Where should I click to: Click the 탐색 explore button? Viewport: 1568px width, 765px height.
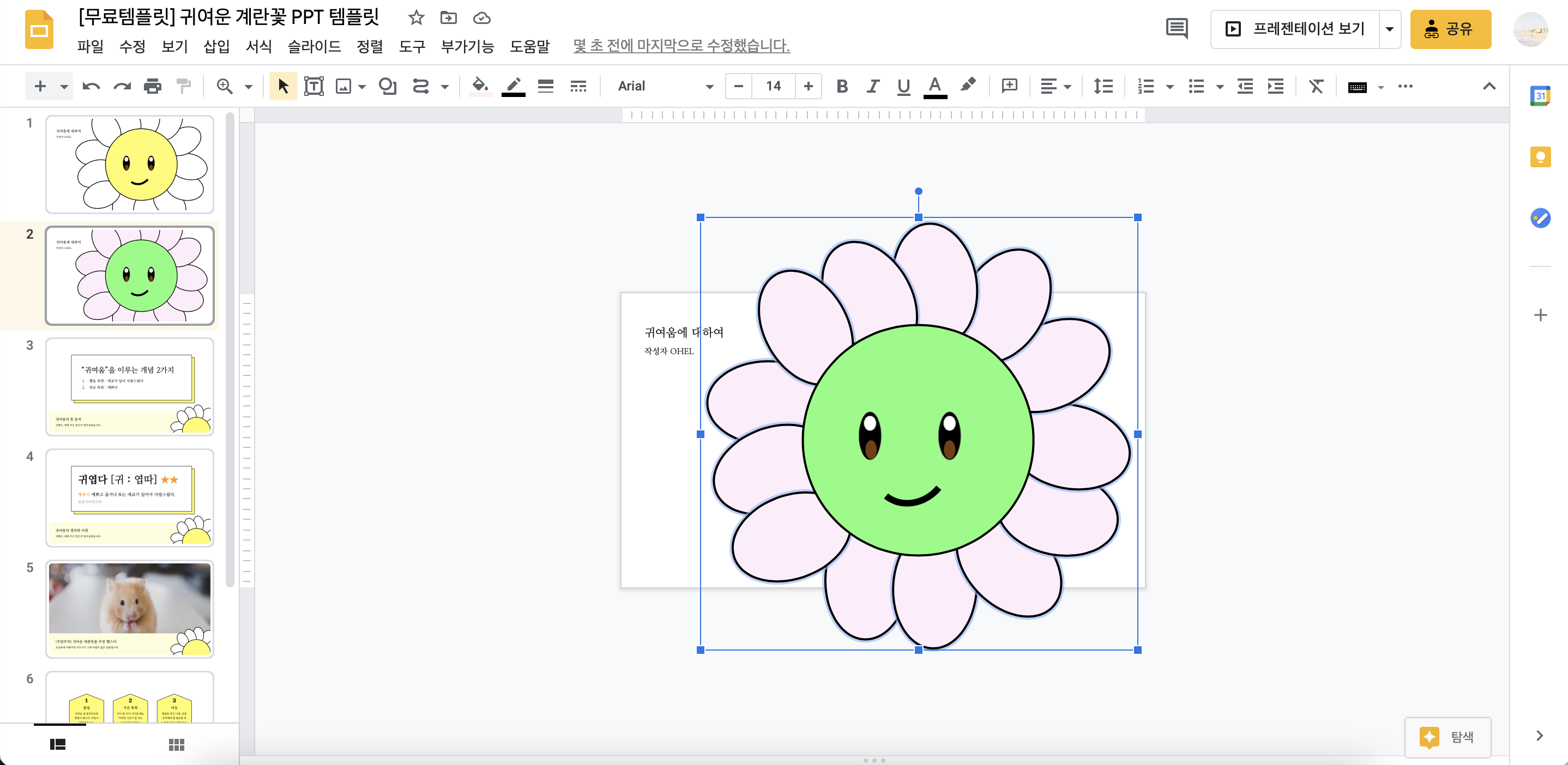[1448, 737]
